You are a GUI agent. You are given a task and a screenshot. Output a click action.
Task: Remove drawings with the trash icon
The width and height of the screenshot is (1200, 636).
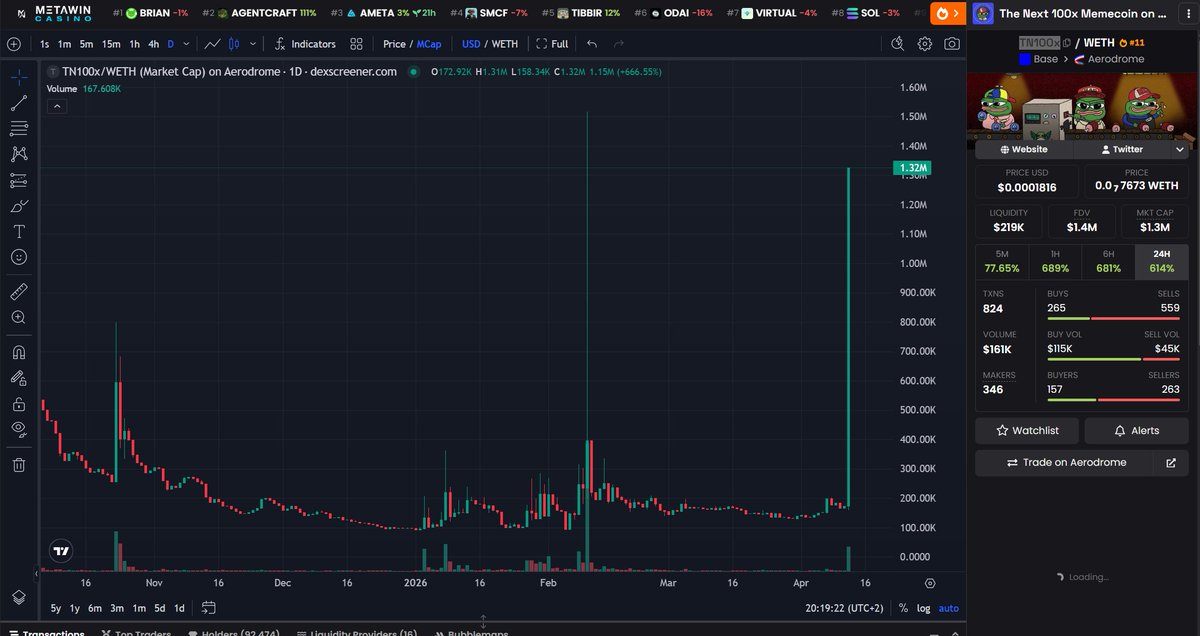[x=19, y=464]
